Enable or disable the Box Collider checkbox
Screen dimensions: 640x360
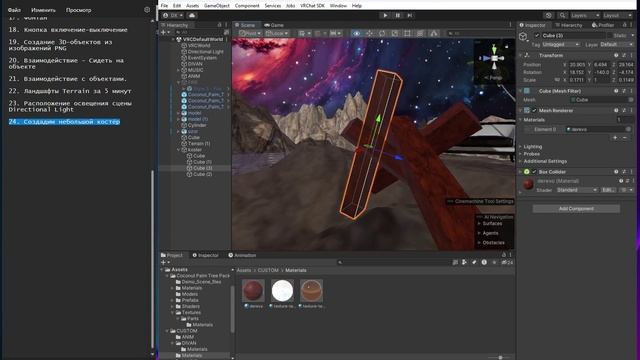tap(534, 172)
